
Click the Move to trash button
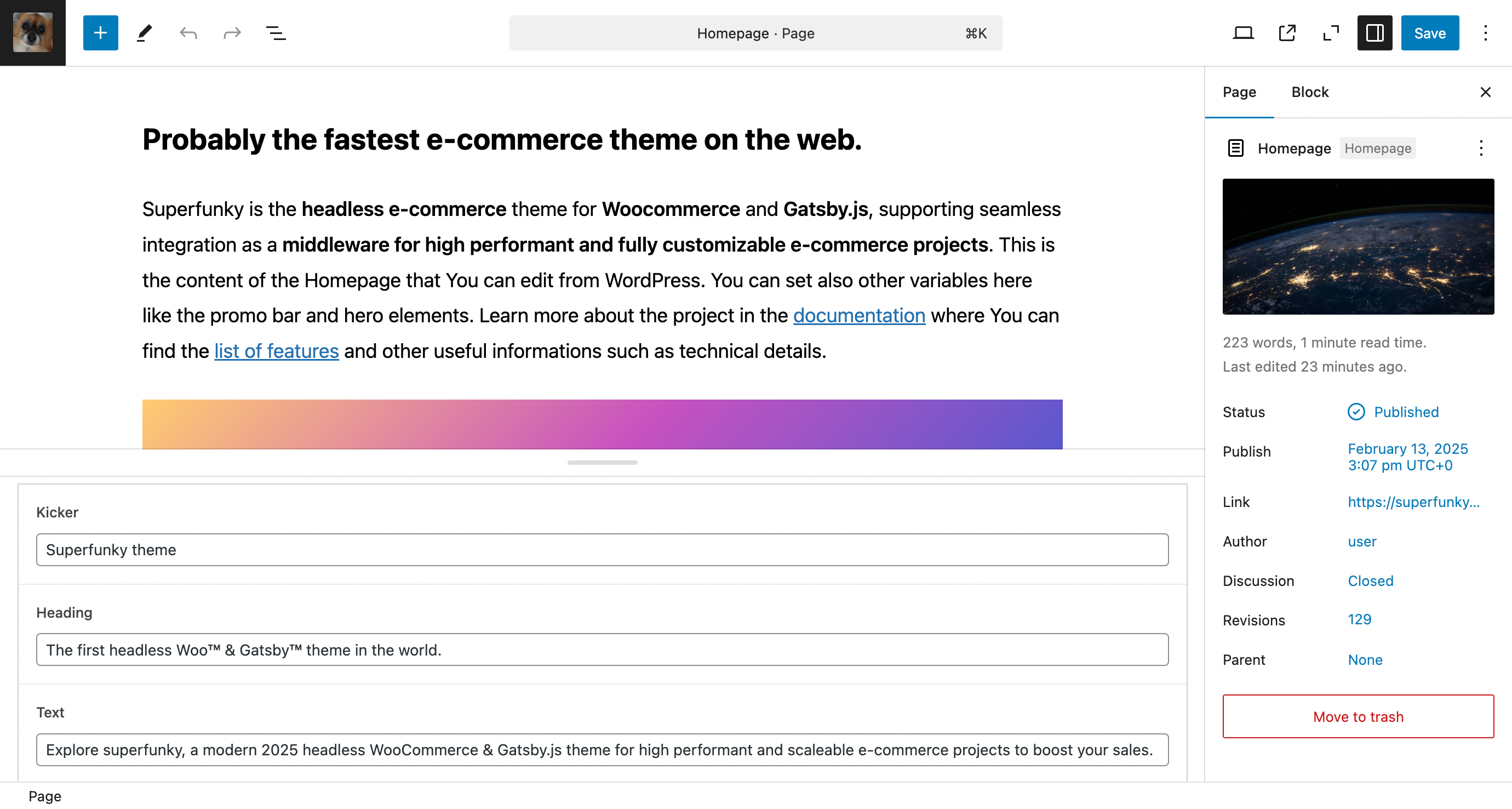[x=1358, y=716]
